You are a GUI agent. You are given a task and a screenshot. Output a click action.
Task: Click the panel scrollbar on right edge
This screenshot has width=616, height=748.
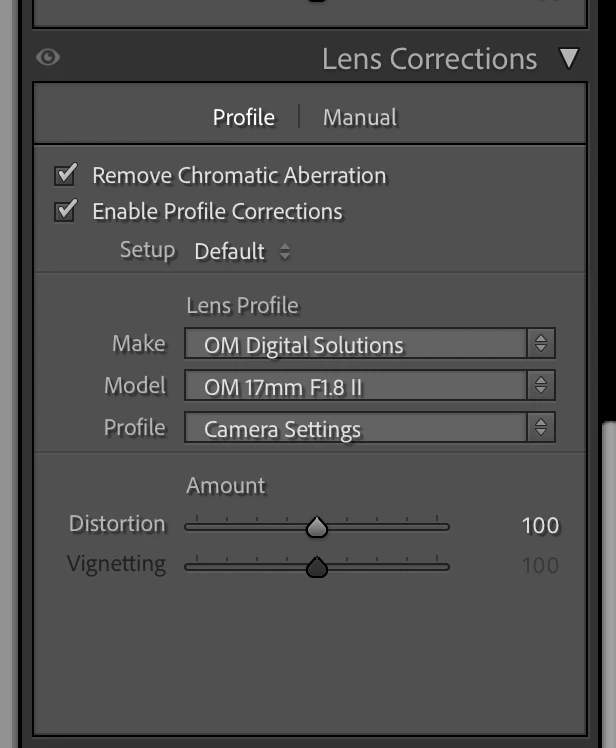tap(609, 584)
